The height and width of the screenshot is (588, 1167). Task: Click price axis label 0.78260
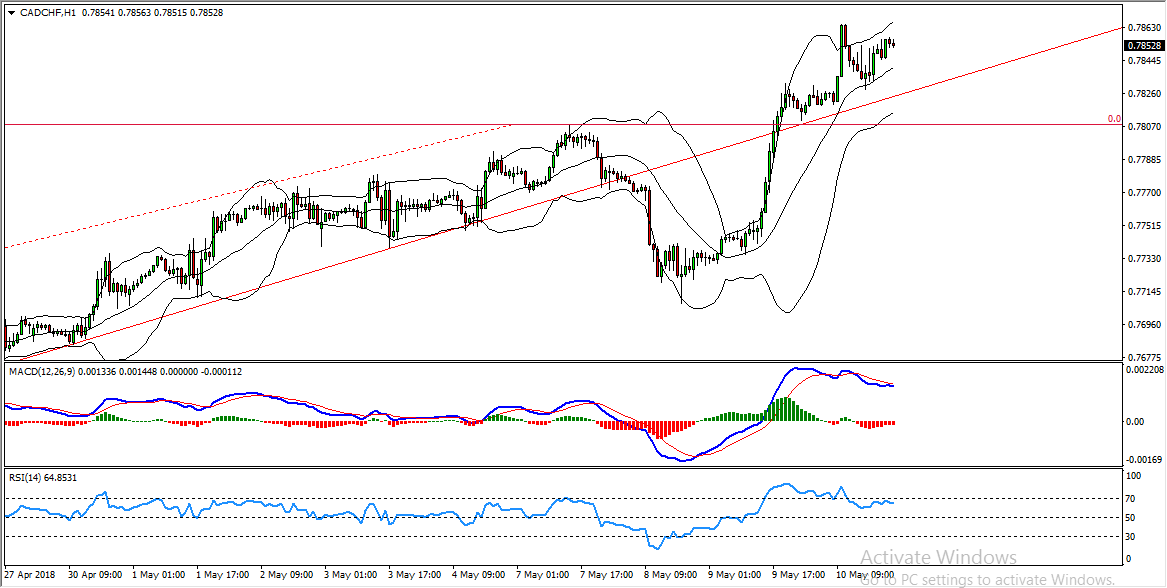point(1145,94)
